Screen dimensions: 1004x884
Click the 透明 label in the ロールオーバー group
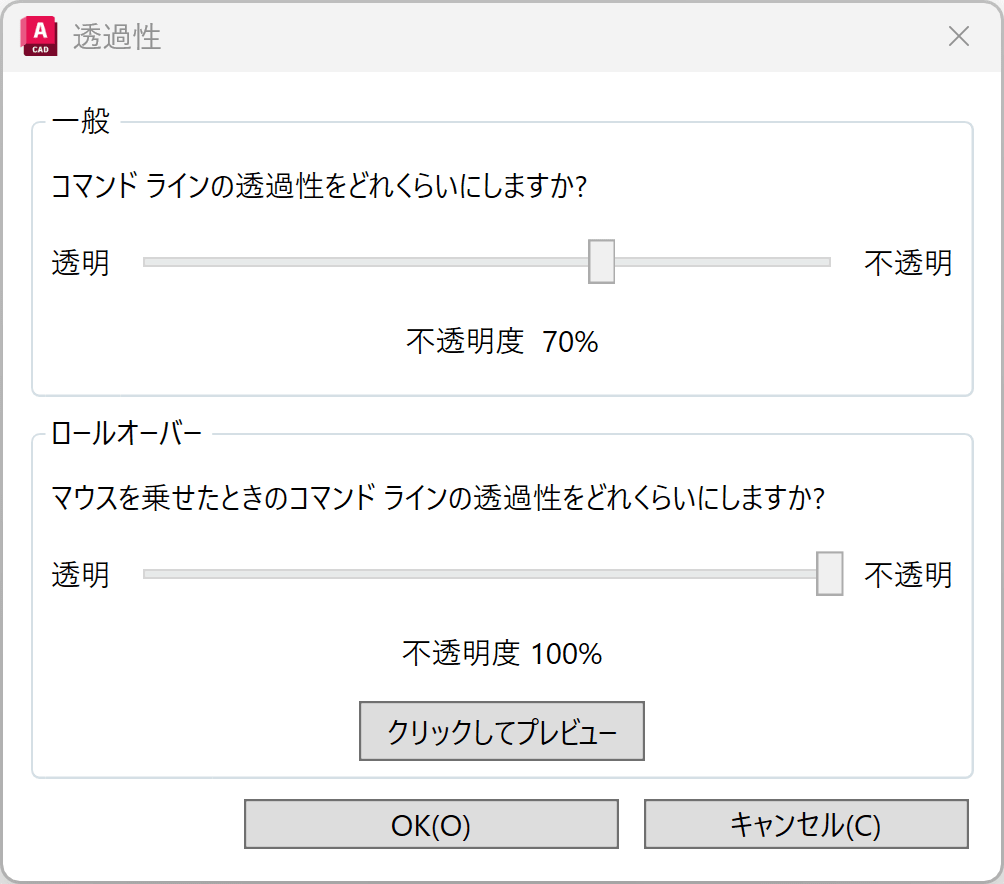tap(81, 576)
